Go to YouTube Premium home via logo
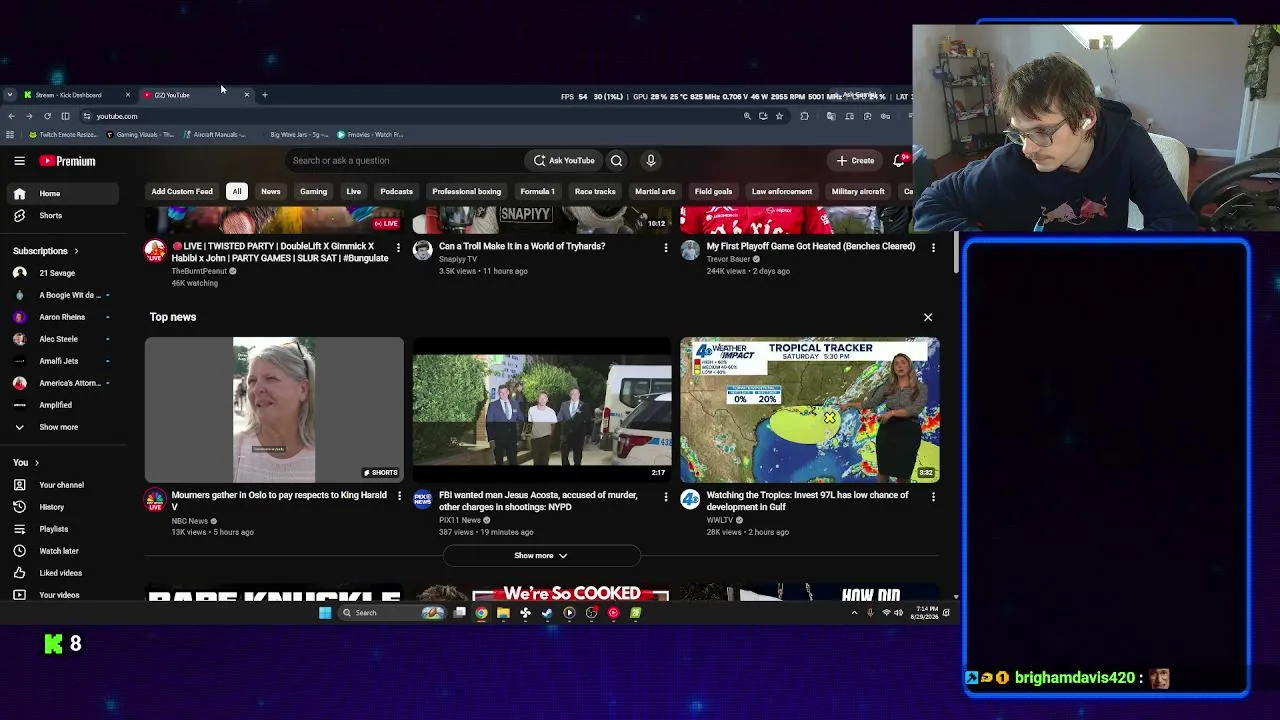 click(x=67, y=161)
